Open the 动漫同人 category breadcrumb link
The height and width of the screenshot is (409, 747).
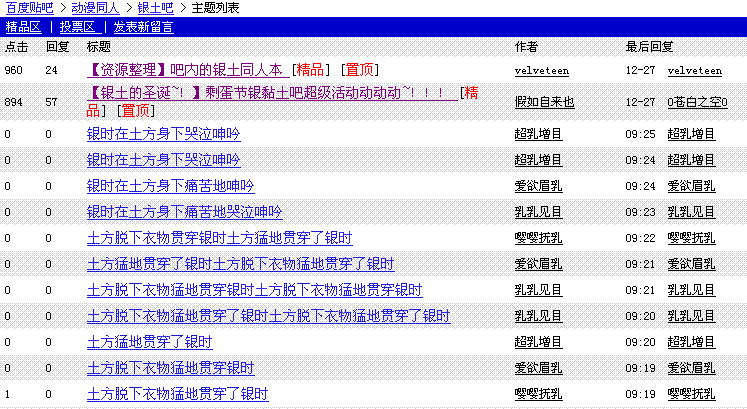(95, 8)
